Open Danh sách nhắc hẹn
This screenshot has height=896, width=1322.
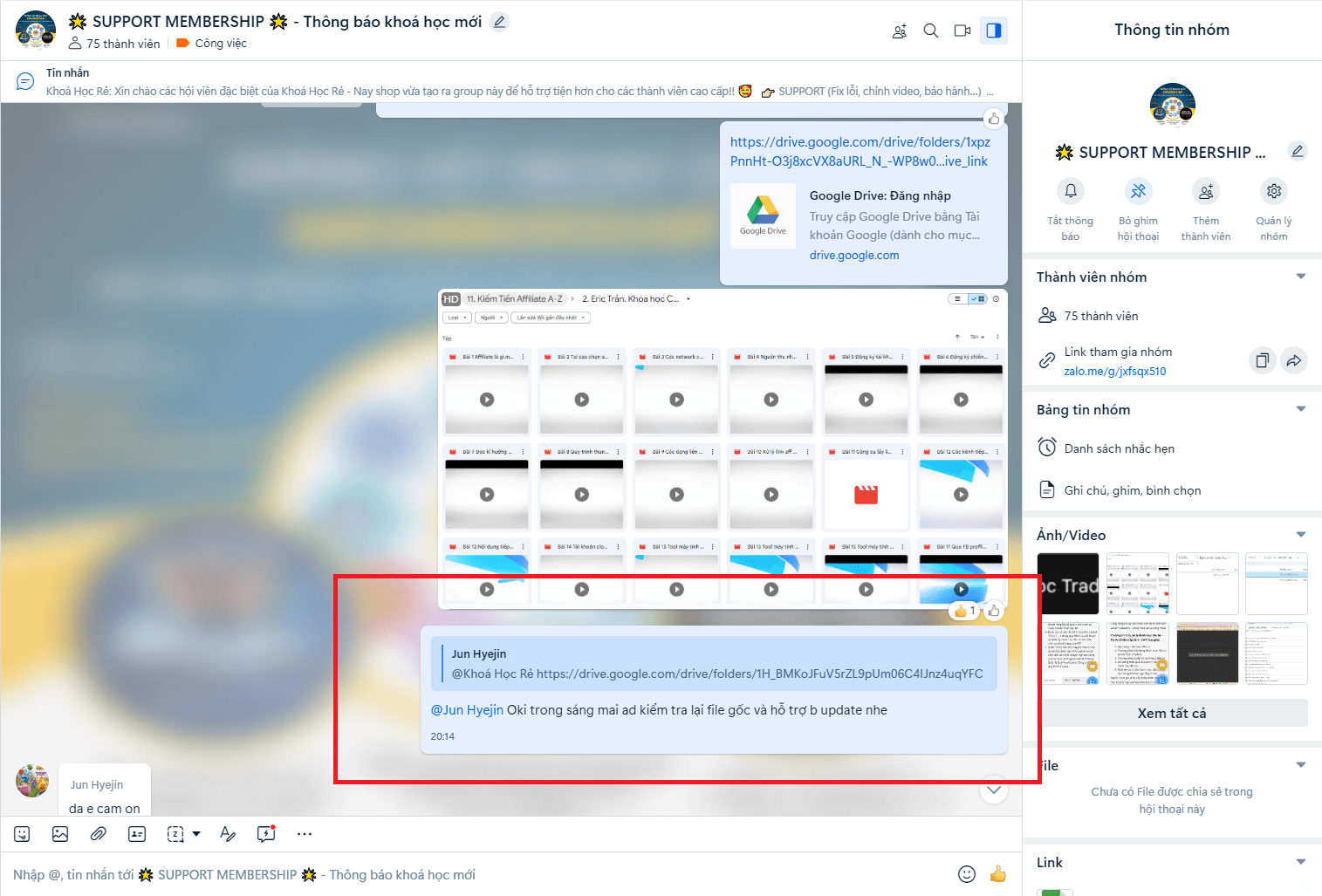(1119, 448)
